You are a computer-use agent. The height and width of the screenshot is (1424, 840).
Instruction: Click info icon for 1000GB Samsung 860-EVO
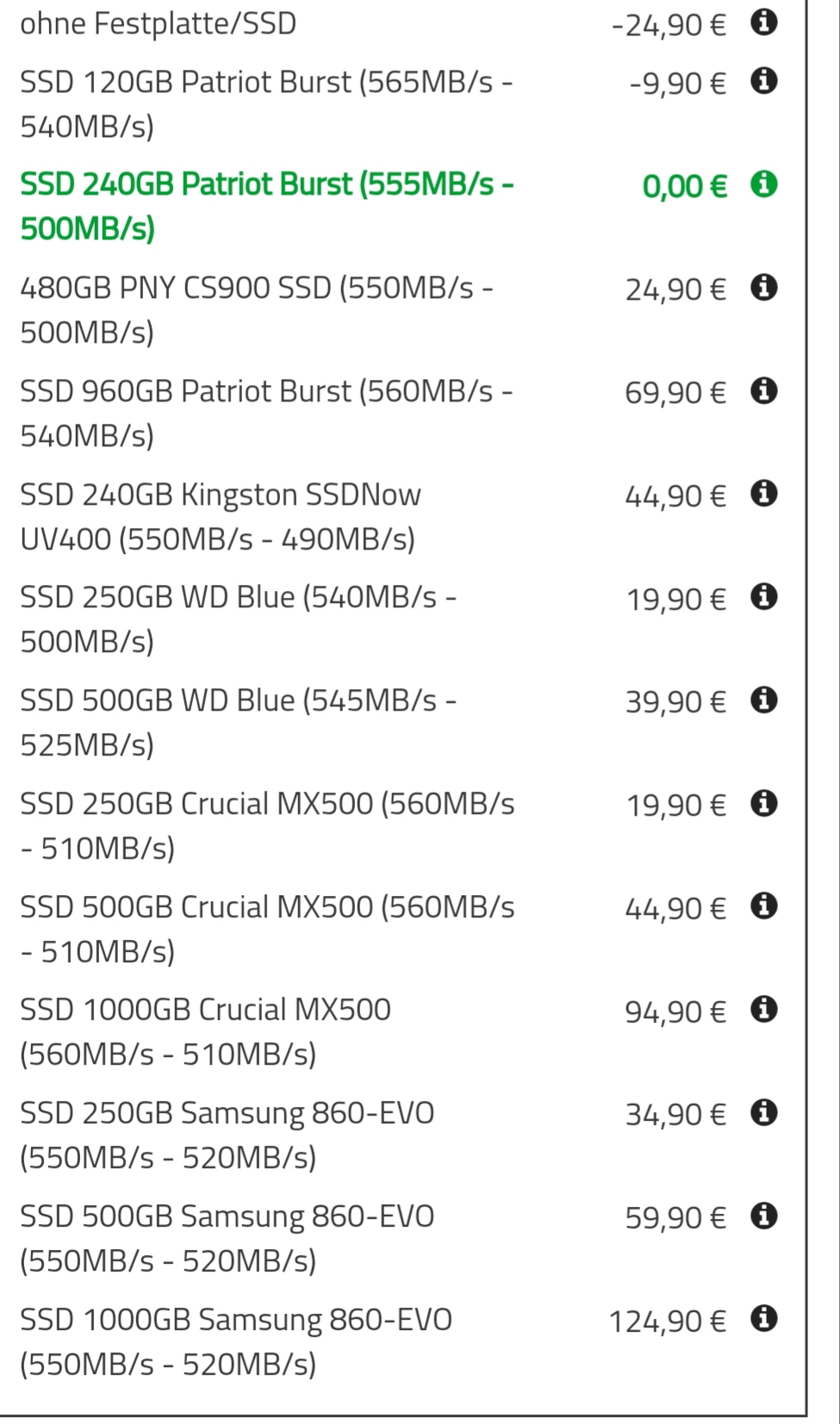click(763, 1319)
